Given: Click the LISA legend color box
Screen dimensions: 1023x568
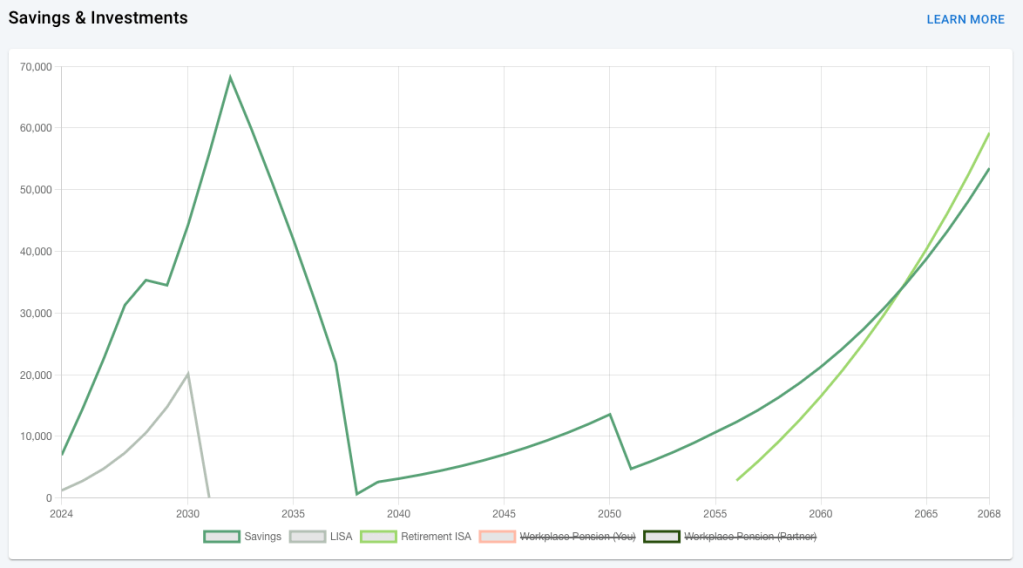Looking at the screenshot, I should [307, 537].
